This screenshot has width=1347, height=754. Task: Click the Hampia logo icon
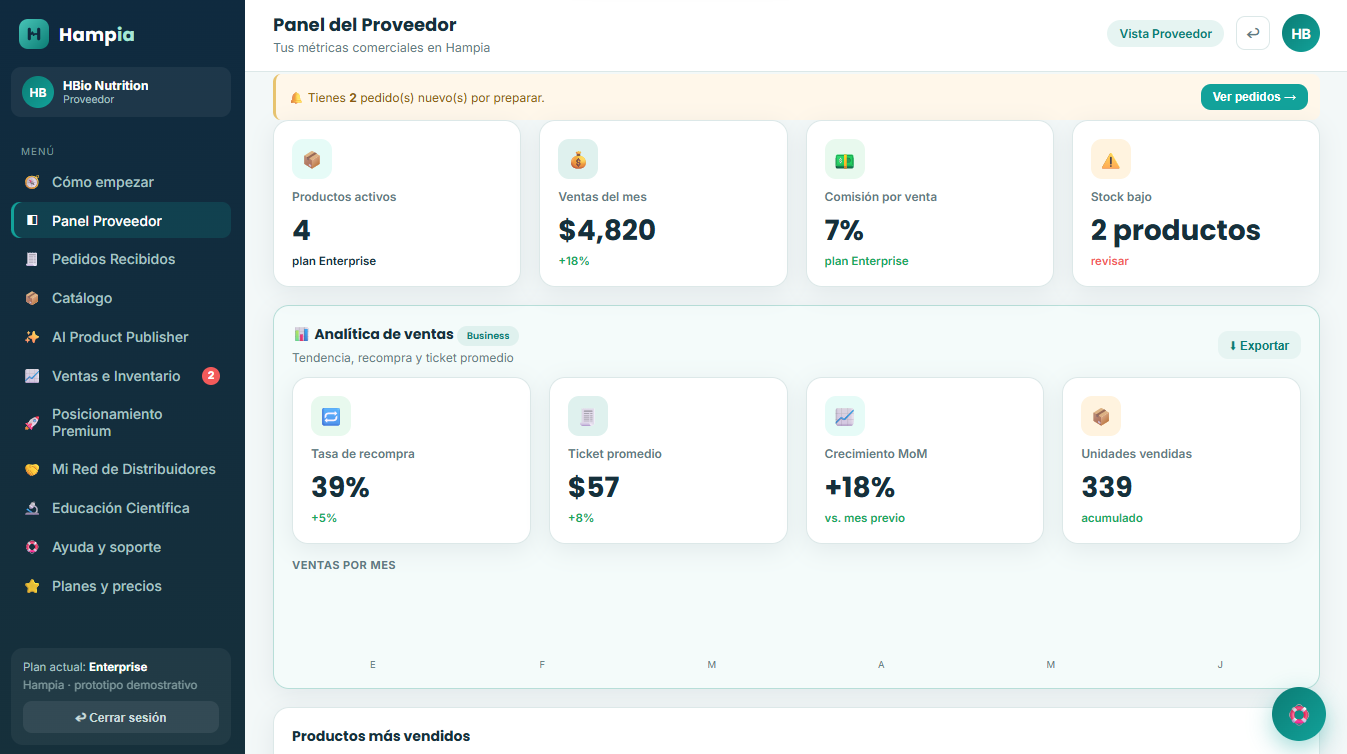(34, 34)
